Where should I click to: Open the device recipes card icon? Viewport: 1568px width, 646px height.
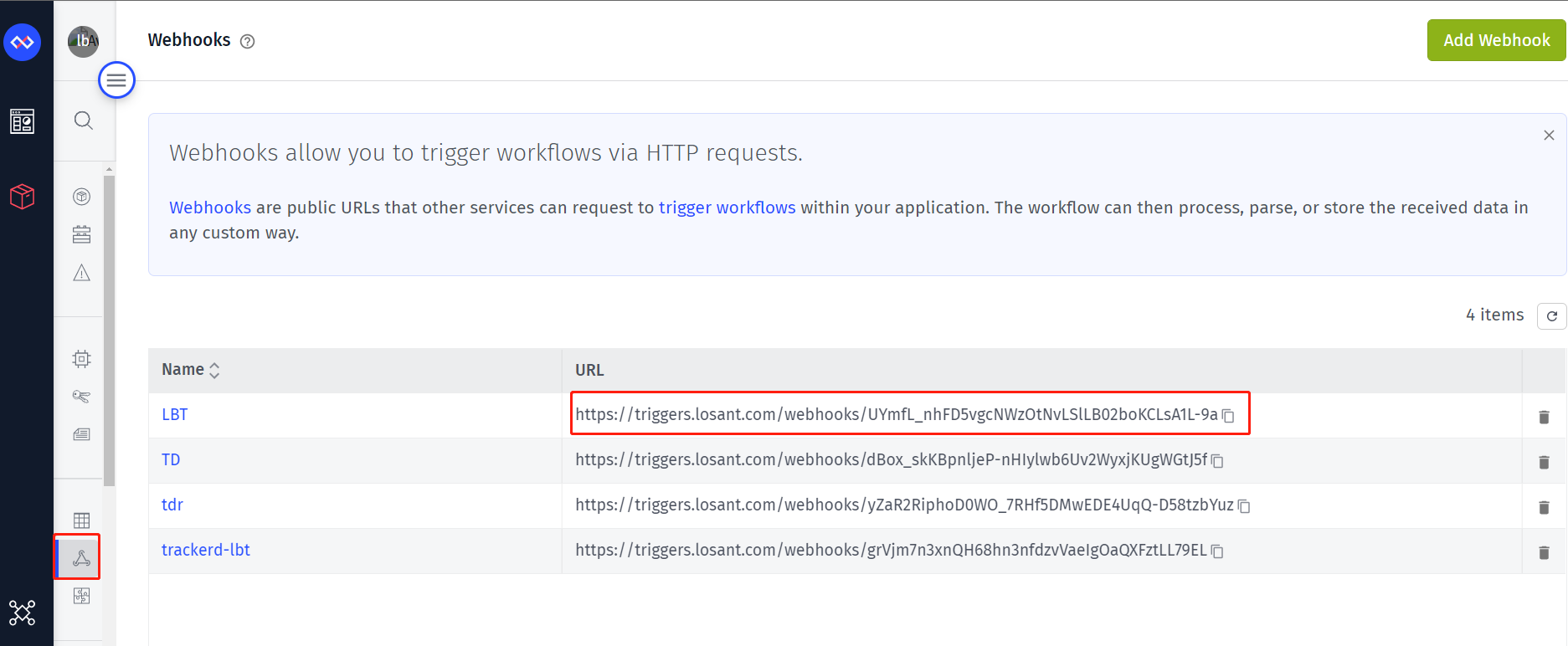81,434
